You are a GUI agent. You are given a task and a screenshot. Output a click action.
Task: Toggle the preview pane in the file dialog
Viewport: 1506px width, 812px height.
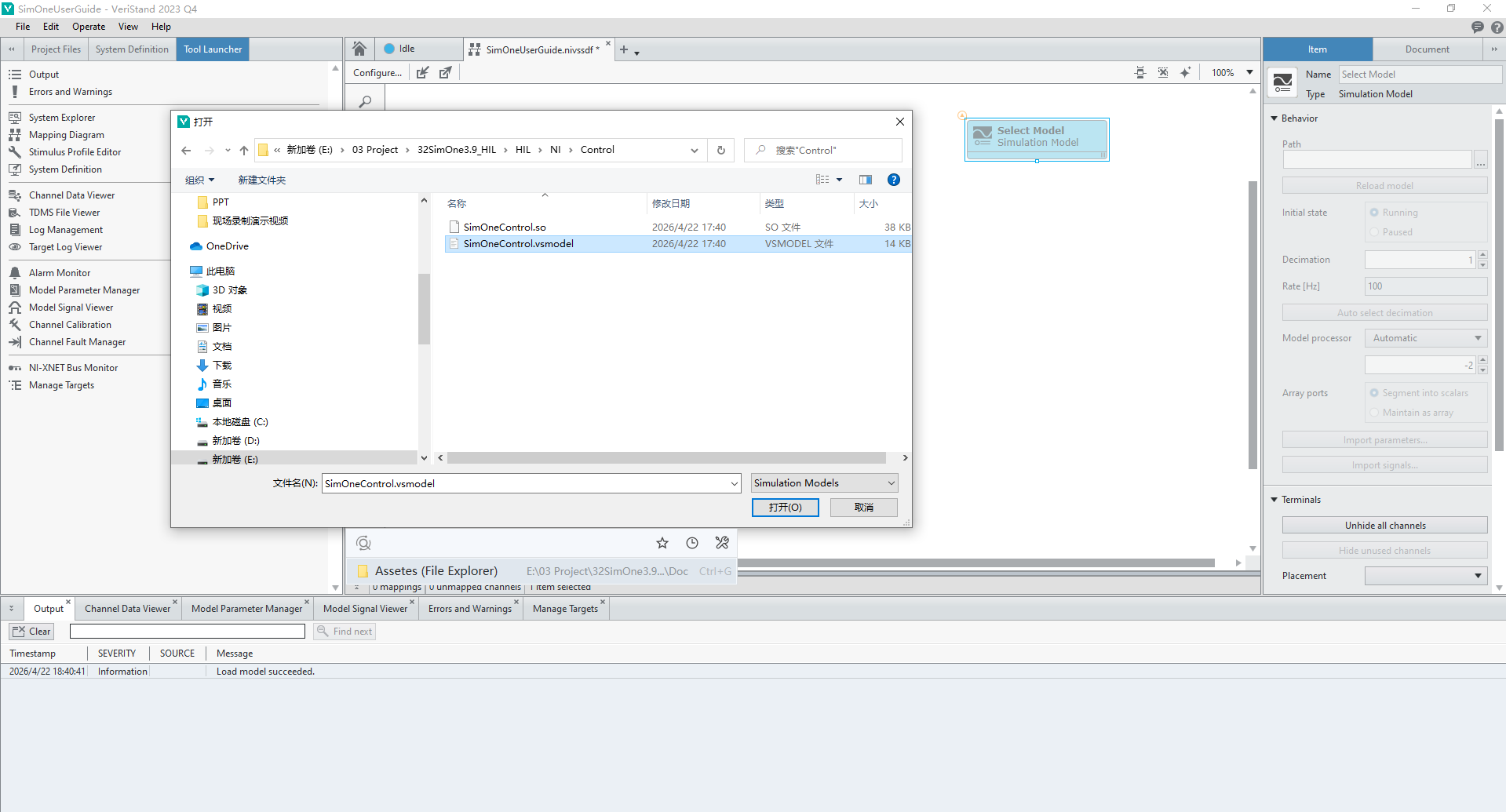(x=866, y=180)
